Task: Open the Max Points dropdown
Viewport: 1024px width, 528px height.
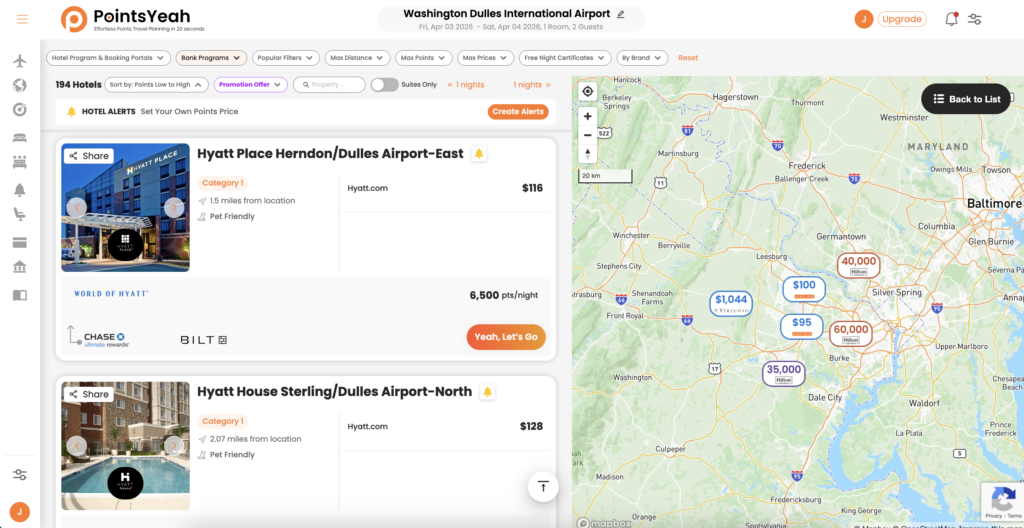Action: 424,58
